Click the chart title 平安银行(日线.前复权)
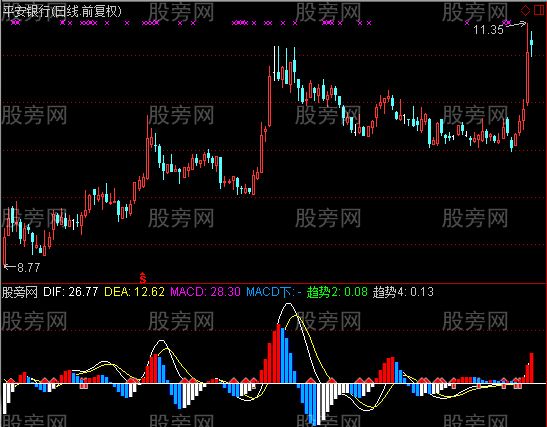The image size is (547, 427). 62,11
